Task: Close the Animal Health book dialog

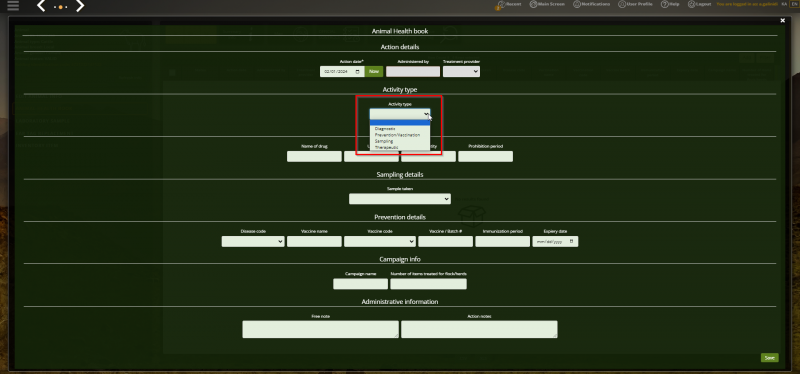Action: [783, 20]
